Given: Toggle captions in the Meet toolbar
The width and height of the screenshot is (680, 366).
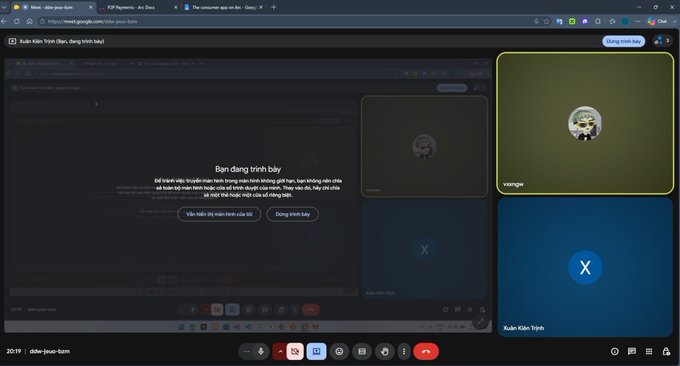Looking at the screenshot, I should point(362,351).
